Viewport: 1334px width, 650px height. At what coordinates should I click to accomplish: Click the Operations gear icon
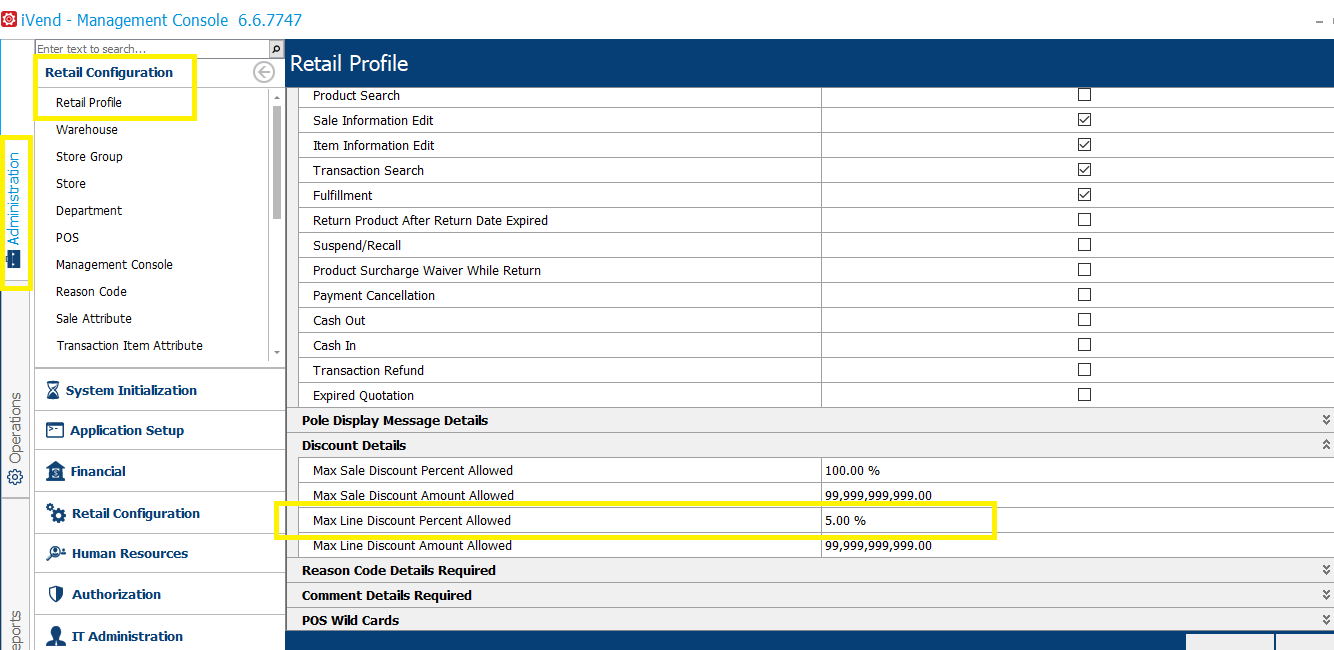[x=15, y=477]
